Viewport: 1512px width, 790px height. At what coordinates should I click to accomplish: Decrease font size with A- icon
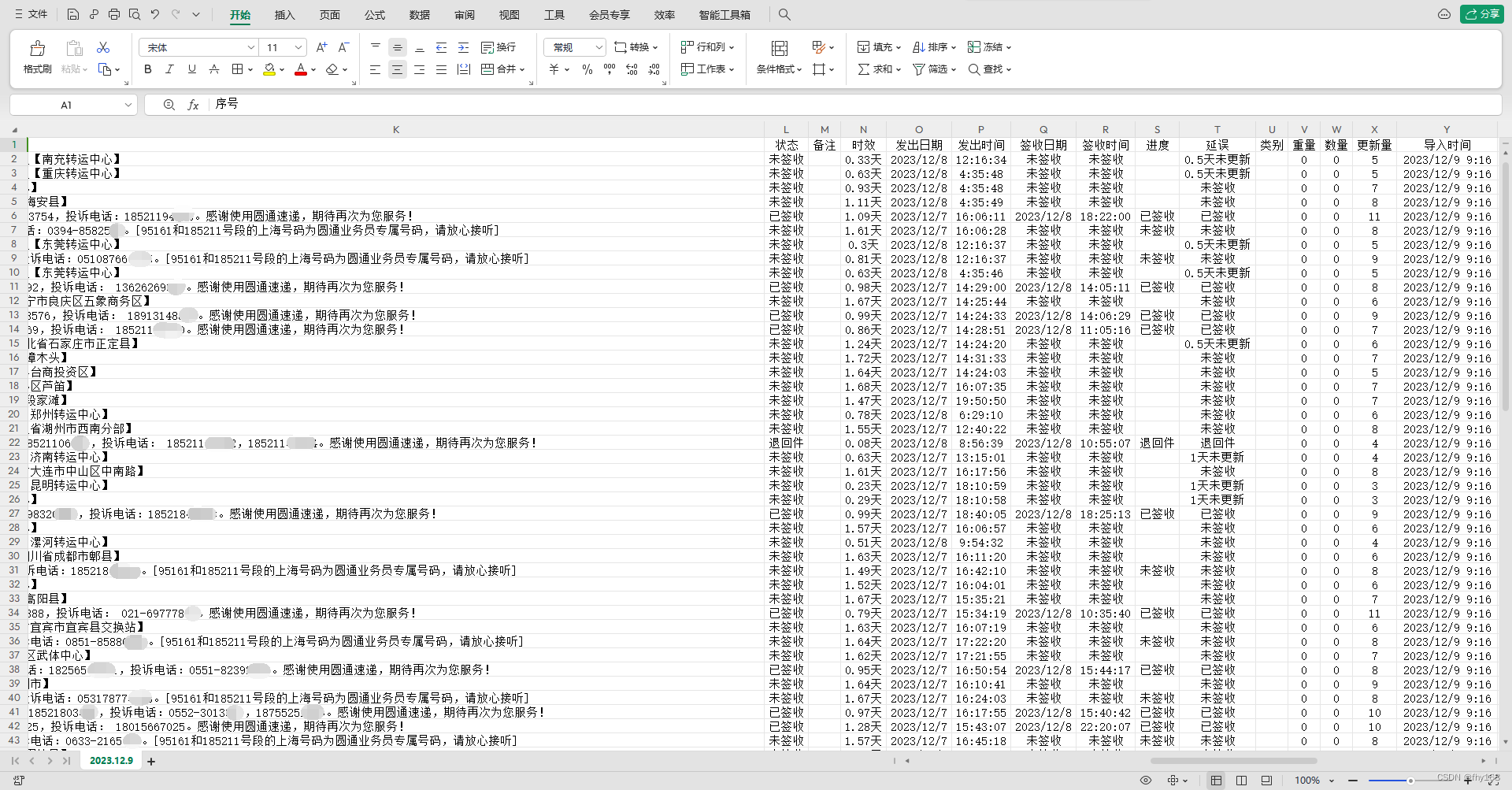coord(343,47)
